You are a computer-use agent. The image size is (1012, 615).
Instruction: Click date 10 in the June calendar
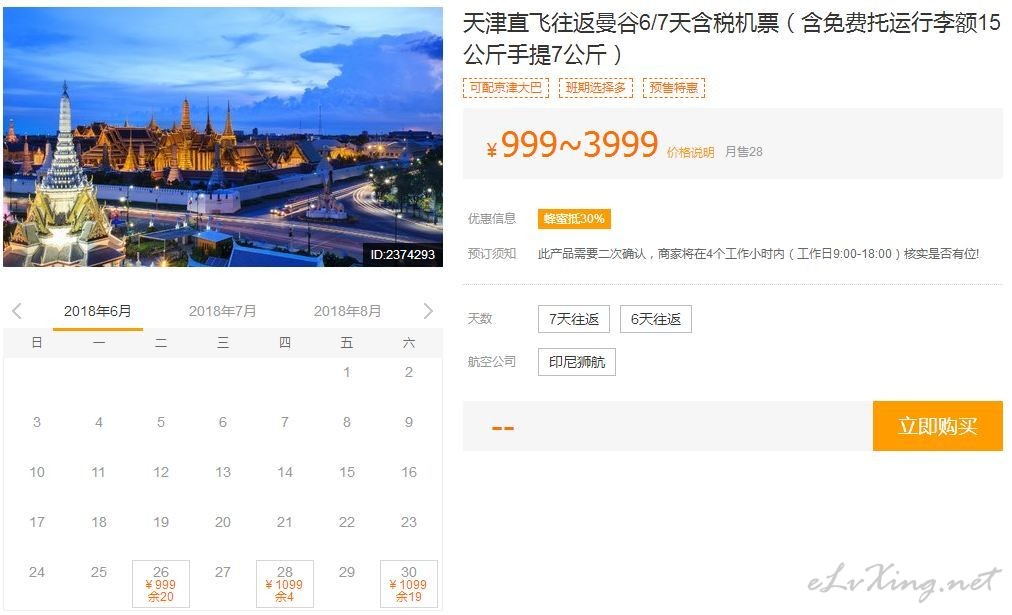pos(37,472)
